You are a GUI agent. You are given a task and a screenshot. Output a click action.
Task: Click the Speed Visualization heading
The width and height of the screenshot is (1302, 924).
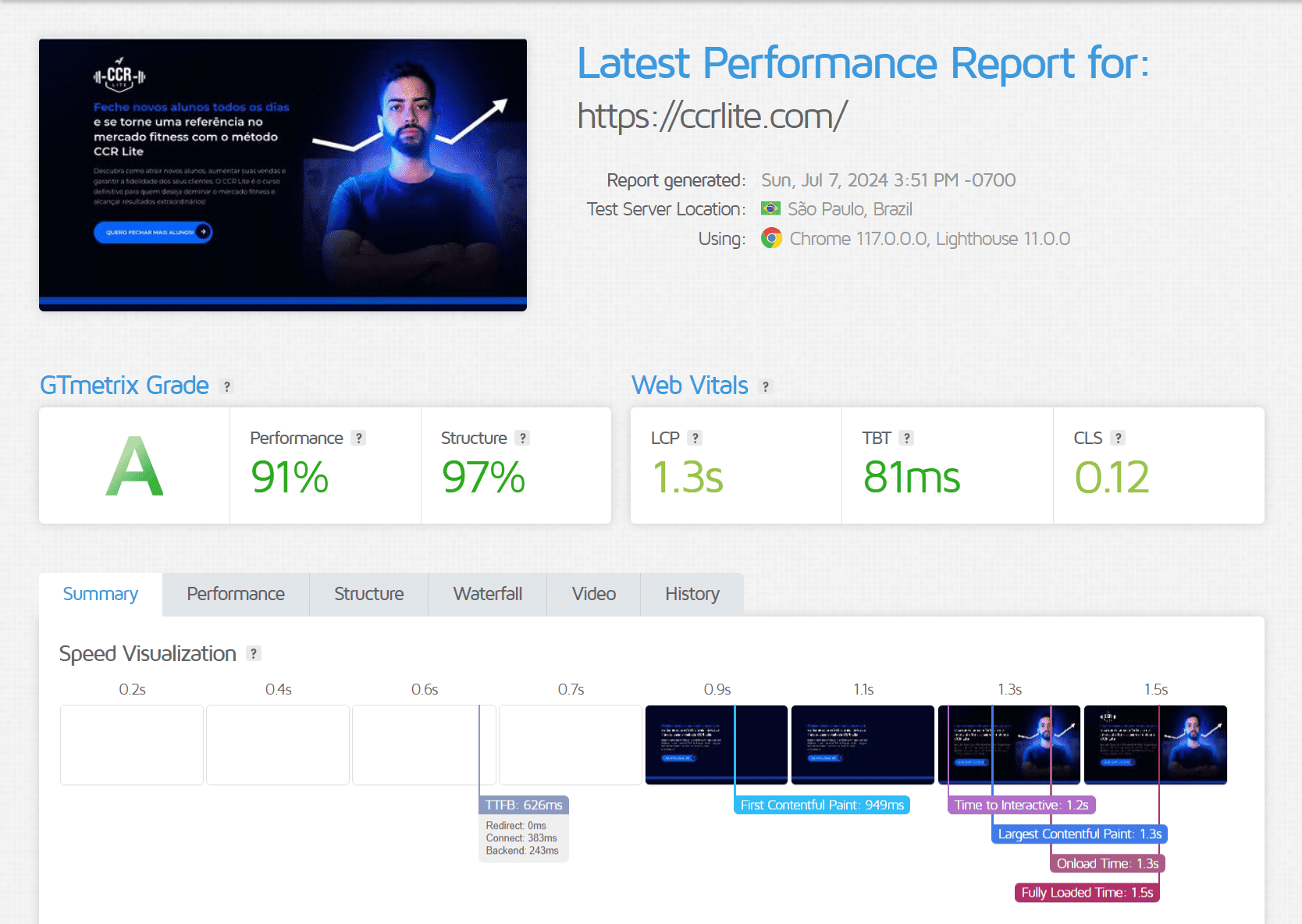(148, 653)
